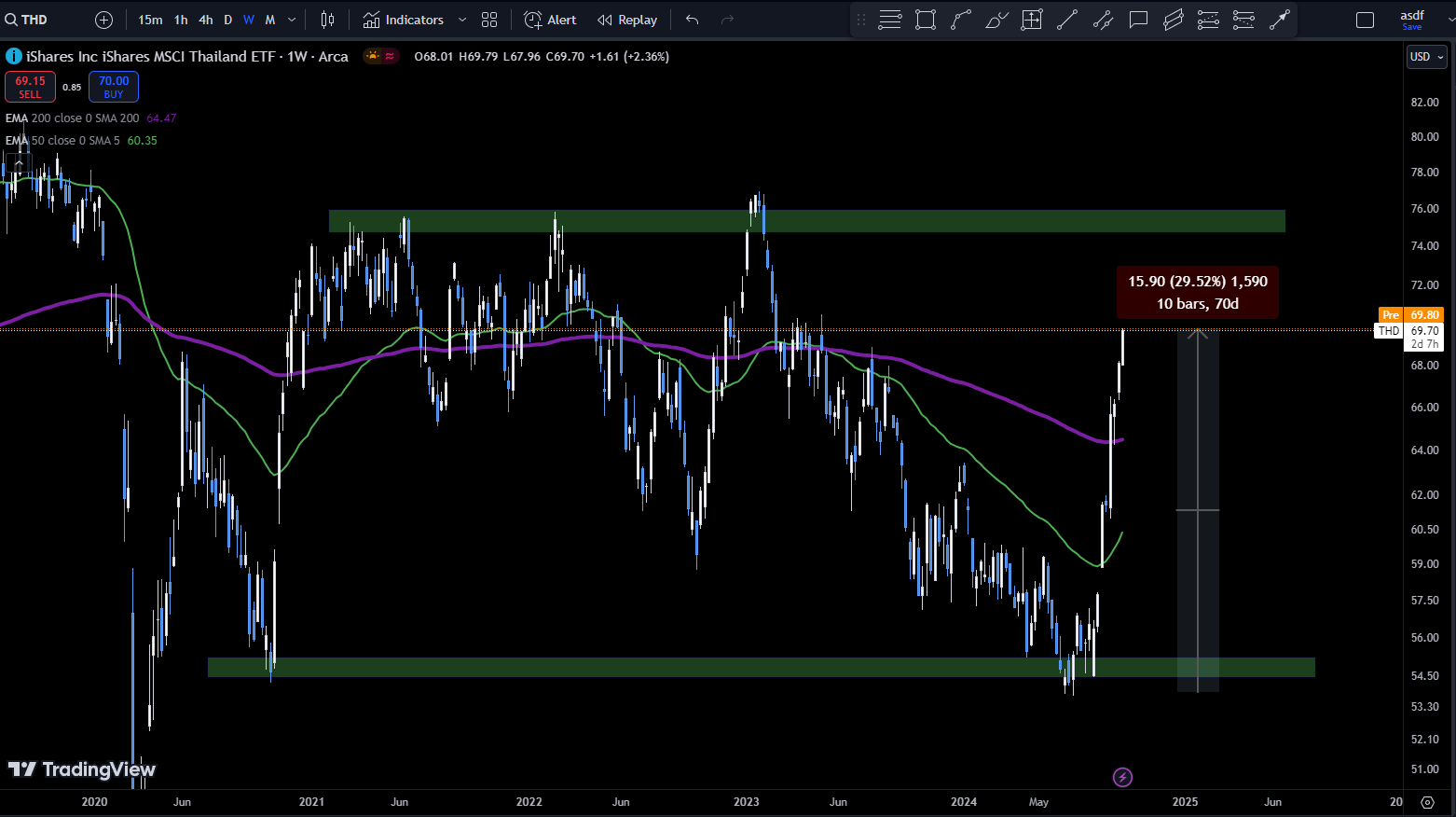Select the Weekly (W) timeframe
Screen dimensions: 1456x817
click(249, 20)
